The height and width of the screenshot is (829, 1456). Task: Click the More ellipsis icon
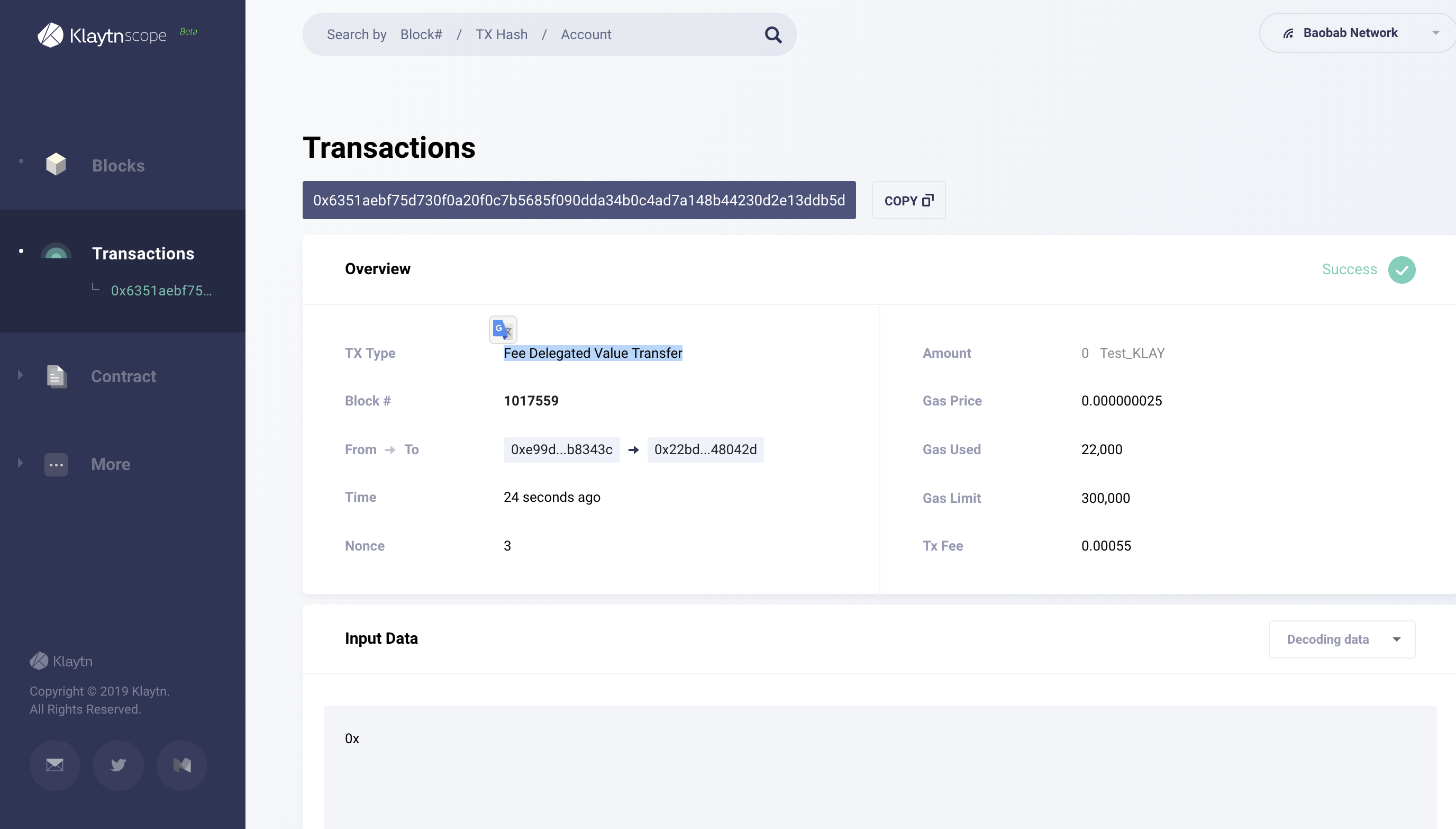tap(56, 465)
